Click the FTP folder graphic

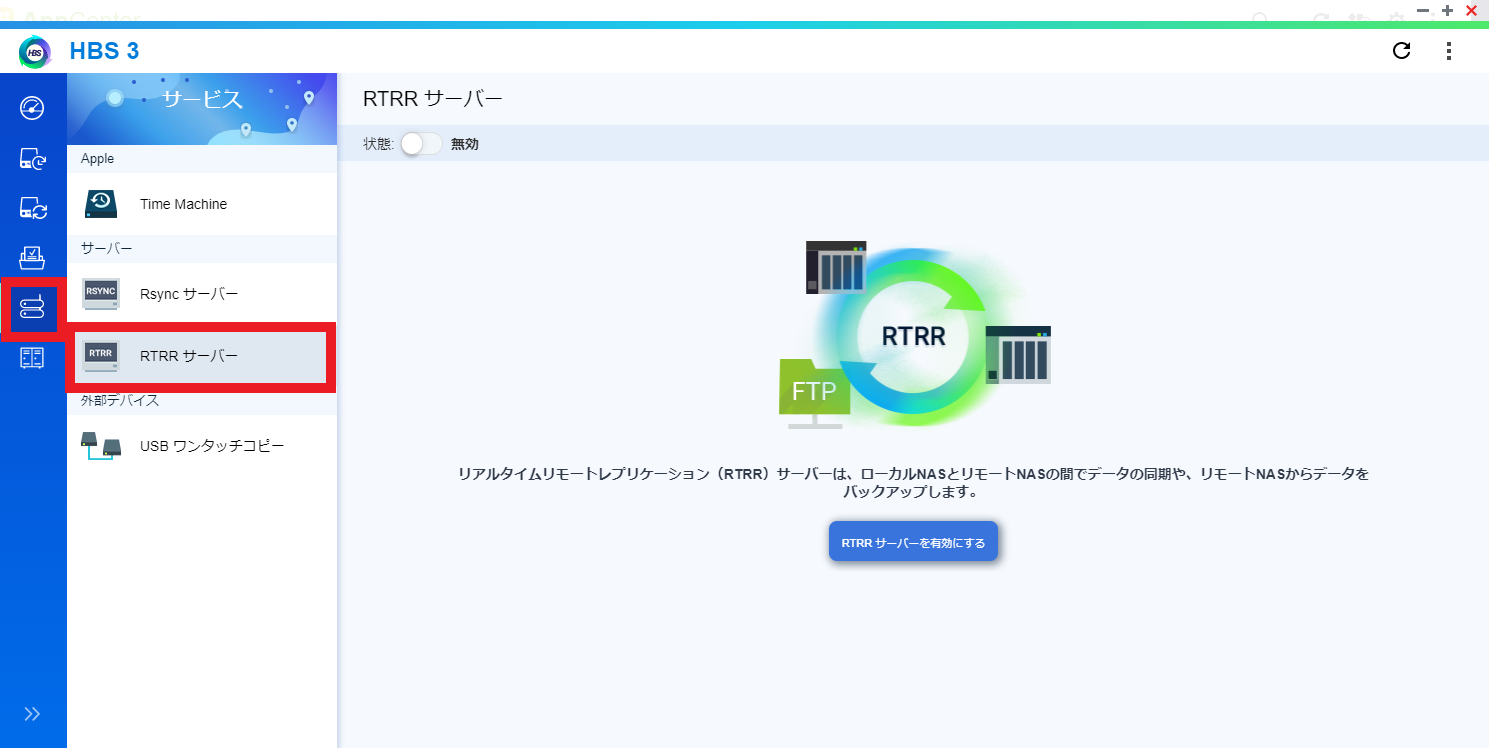tap(814, 393)
